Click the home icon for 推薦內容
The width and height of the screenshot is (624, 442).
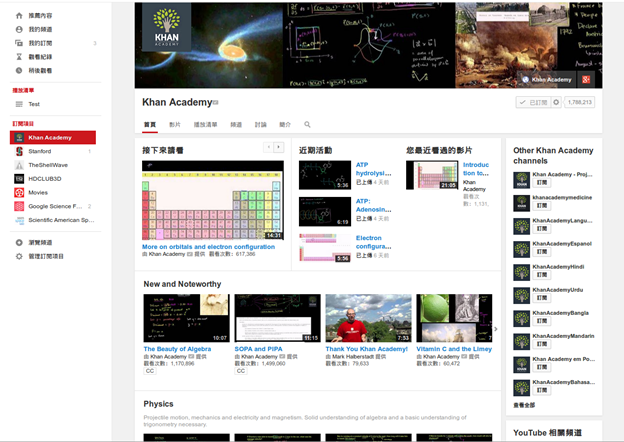[19, 16]
